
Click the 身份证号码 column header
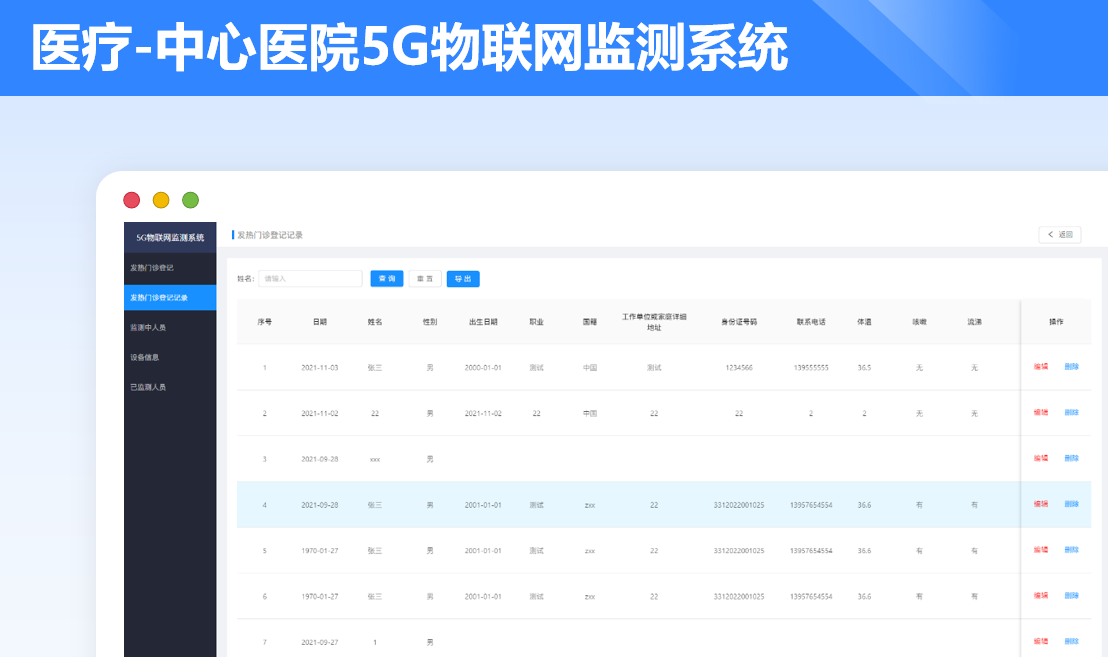739,321
